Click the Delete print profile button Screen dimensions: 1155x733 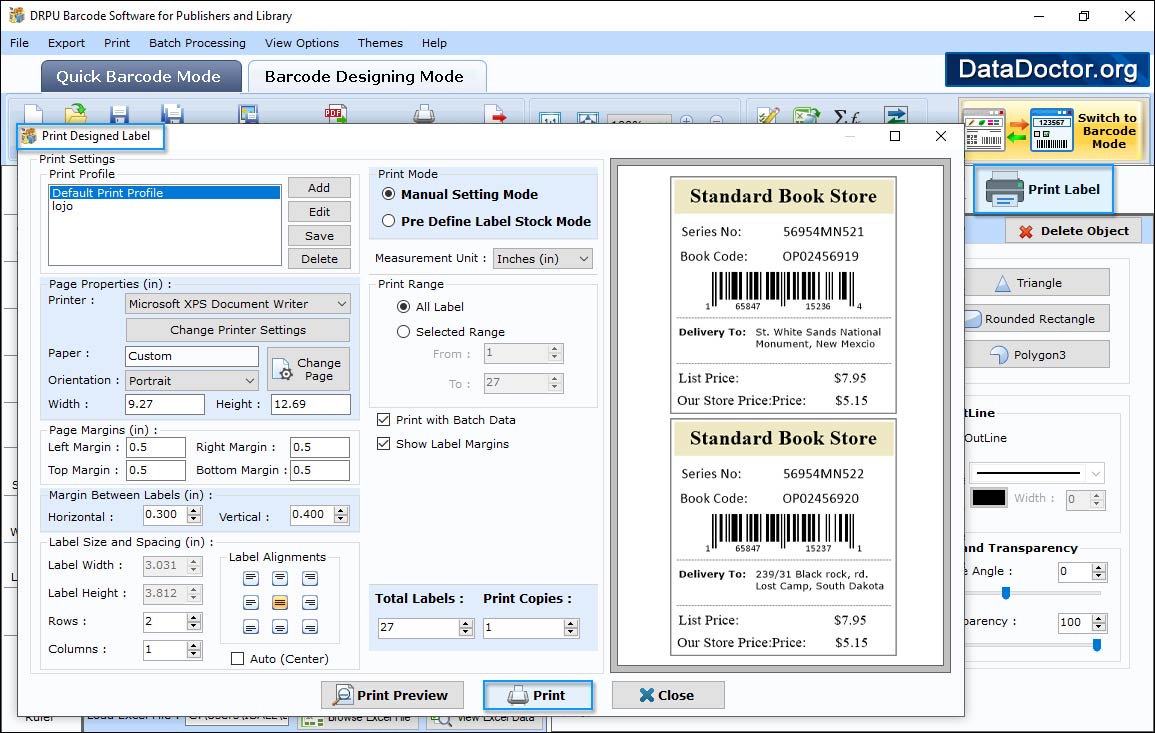[x=319, y=259]
